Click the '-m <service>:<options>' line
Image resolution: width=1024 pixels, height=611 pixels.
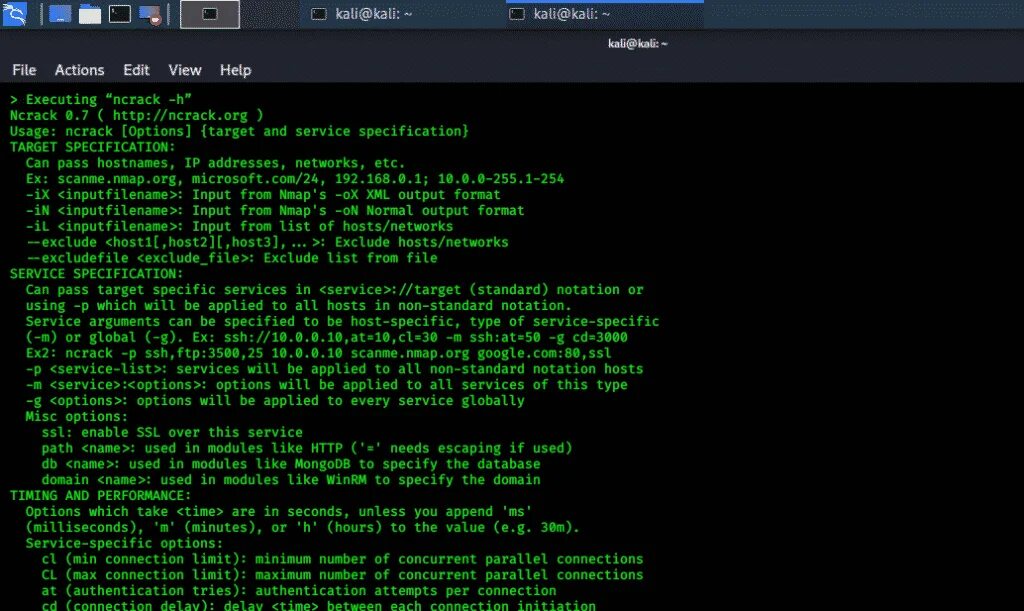[327, 384]
